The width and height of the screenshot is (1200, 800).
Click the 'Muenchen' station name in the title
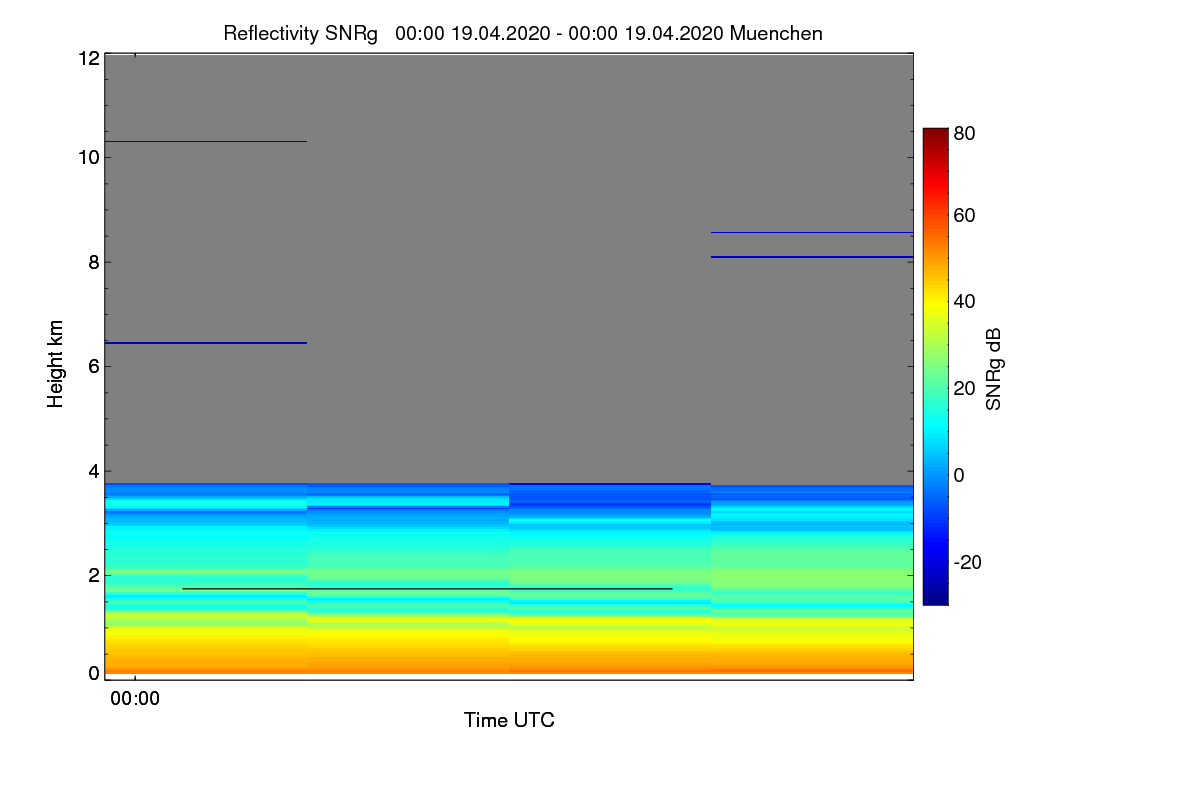[776, 33]
